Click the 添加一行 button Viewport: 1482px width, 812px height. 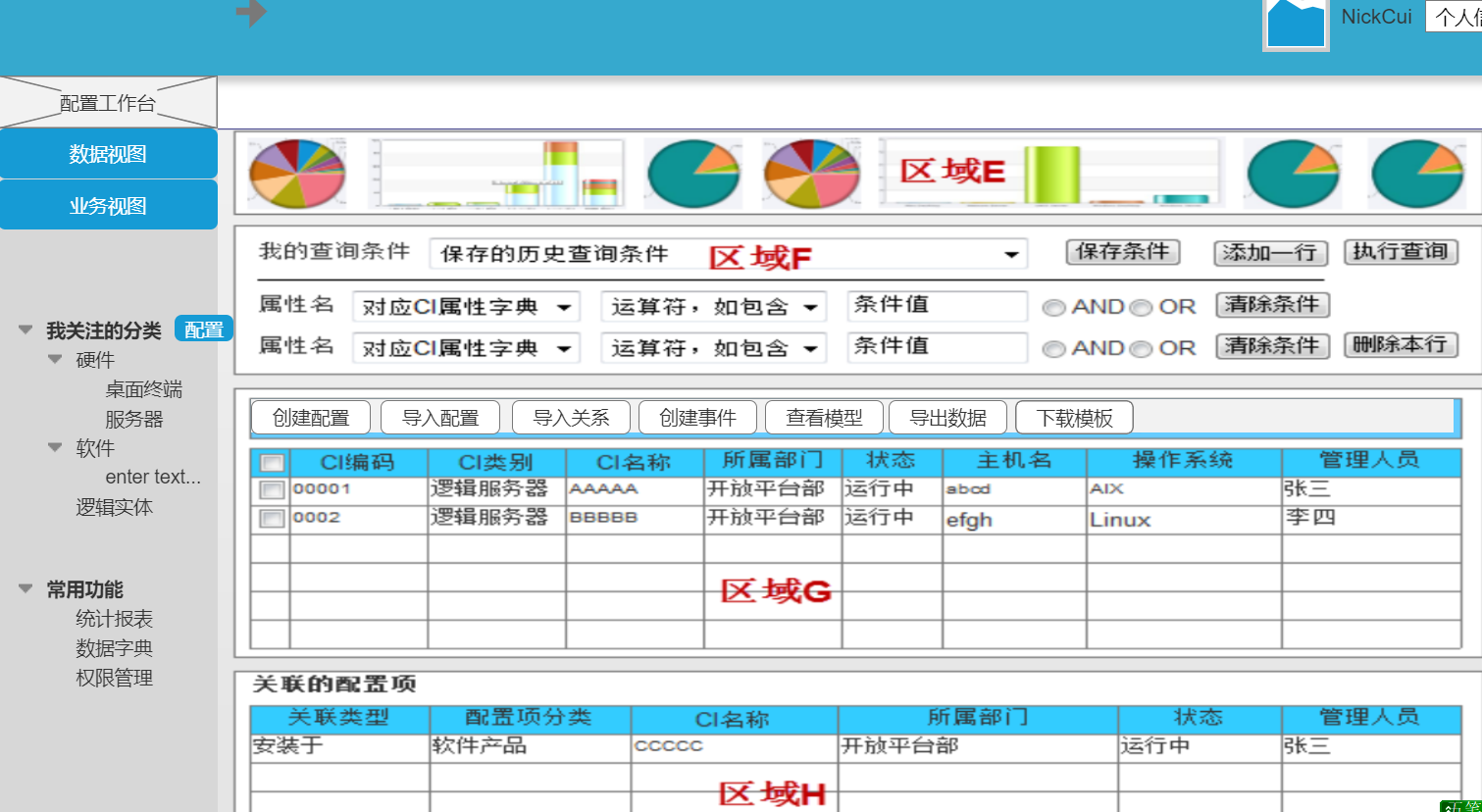tap(1270, 253)
